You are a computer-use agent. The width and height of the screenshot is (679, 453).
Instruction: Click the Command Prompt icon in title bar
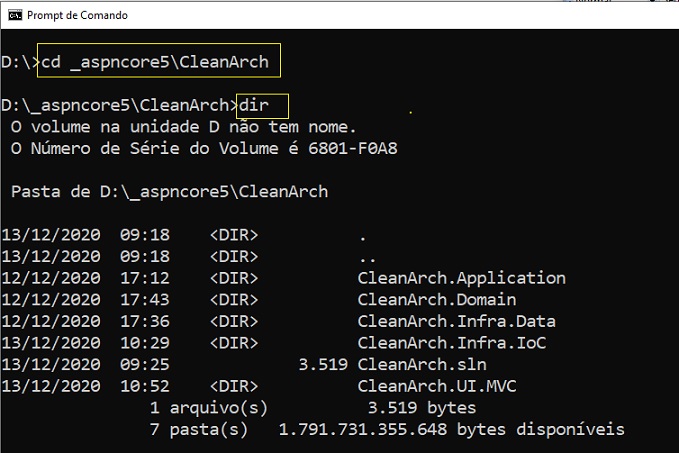coord(15,15)
